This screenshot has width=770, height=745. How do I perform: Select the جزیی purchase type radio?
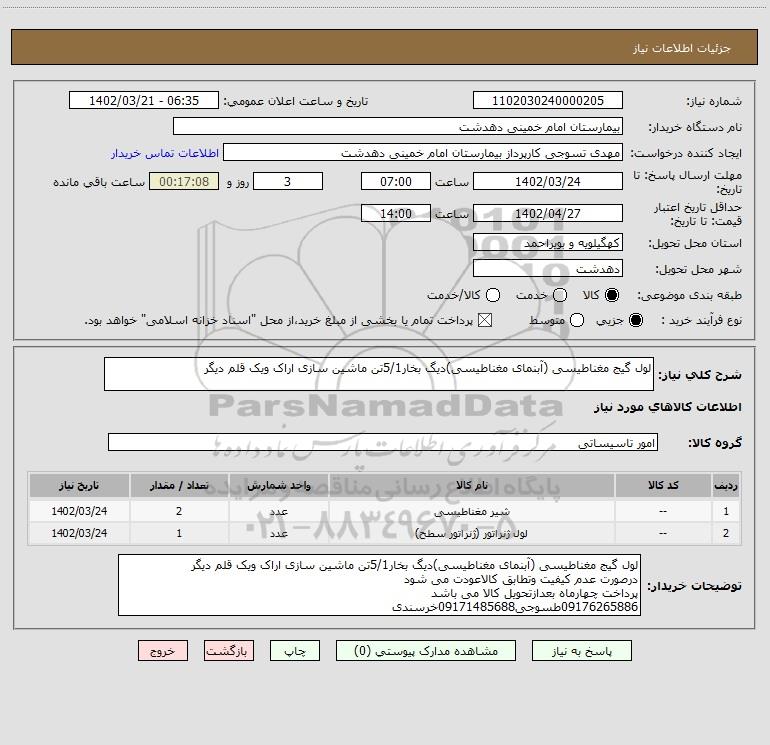635,320
